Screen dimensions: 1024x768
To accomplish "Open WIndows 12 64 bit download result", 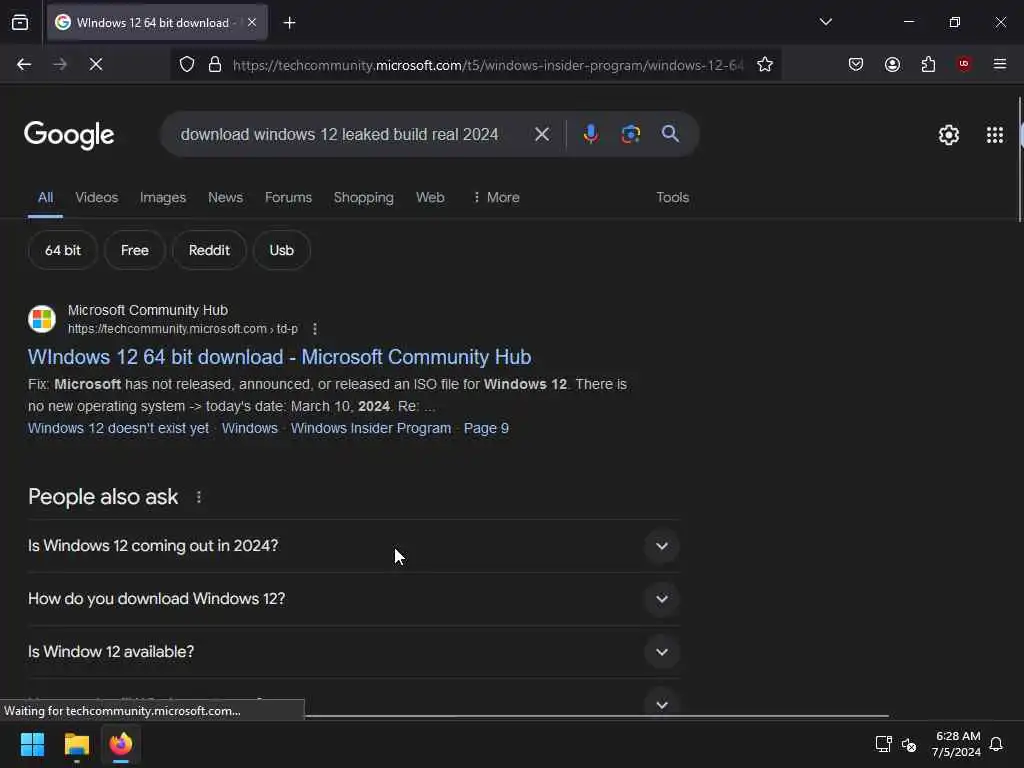I will 280,357.
